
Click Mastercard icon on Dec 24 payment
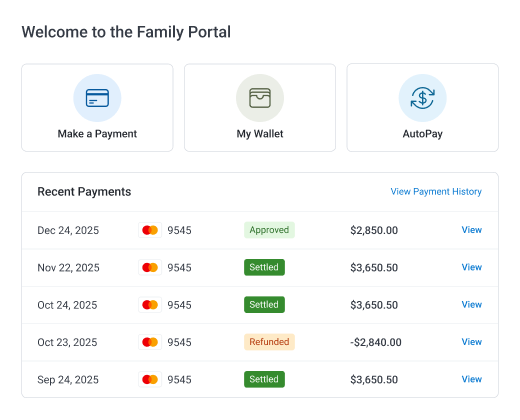tap(150, 230)
